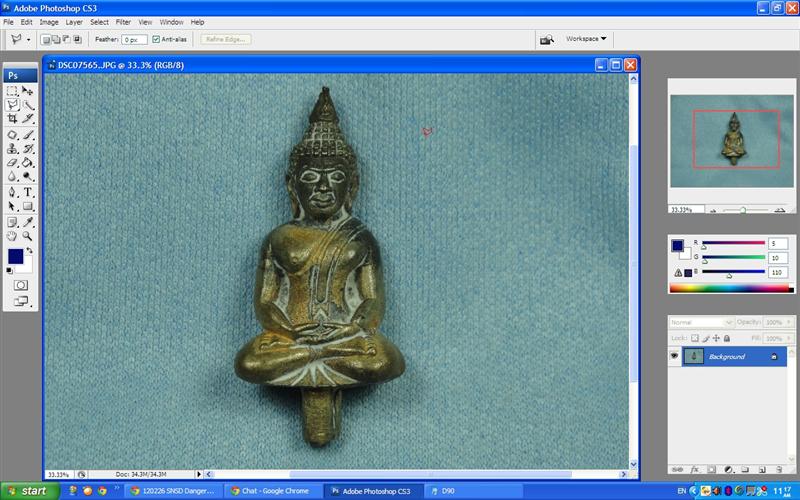Create a new layer with the bottom icon
The image size is (800, 500).
pyautogui.click(x=761, y=469)
